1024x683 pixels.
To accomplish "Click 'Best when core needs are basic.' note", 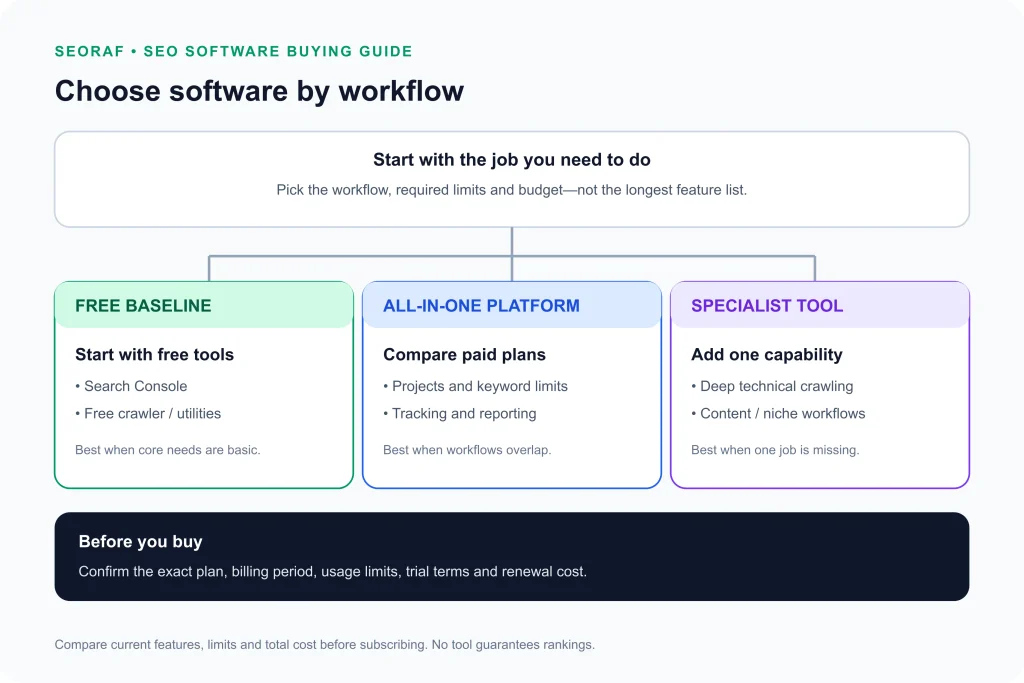I will (168, 450).
